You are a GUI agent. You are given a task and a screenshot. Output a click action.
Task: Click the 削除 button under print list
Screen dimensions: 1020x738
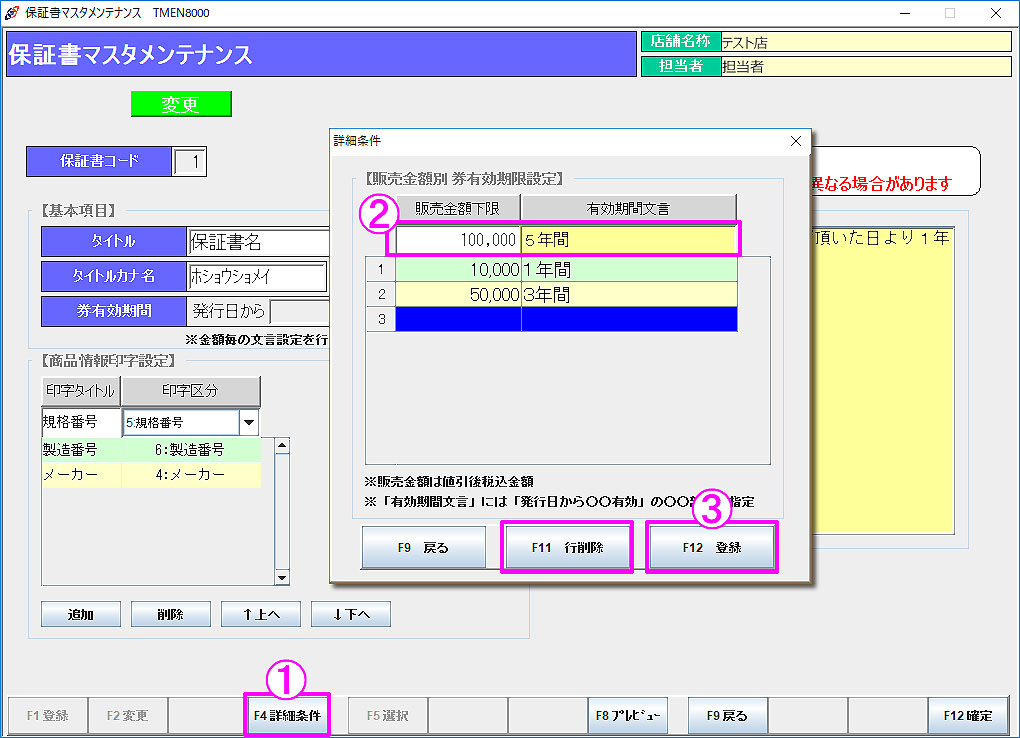170,614
